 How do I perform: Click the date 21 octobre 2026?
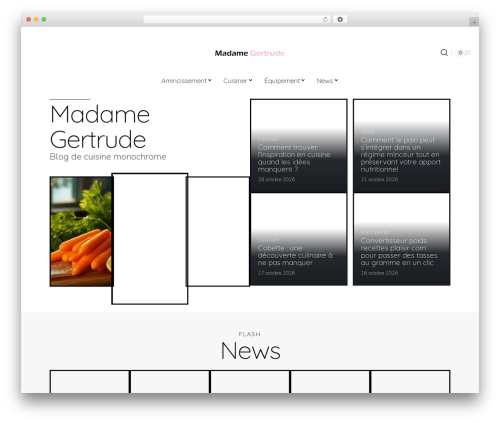coord(379,179)
